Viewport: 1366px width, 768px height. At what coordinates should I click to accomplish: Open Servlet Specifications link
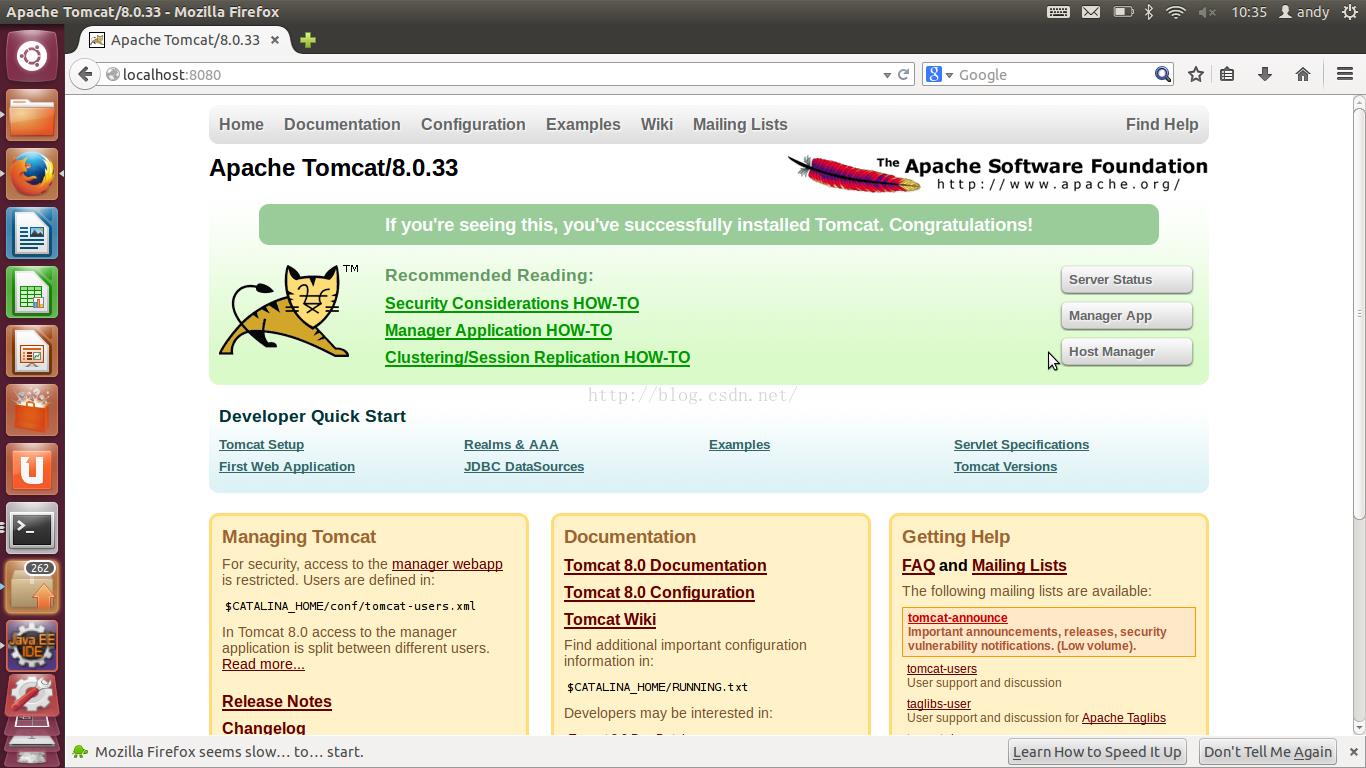pyautogui.click(x=1021, y=444)
